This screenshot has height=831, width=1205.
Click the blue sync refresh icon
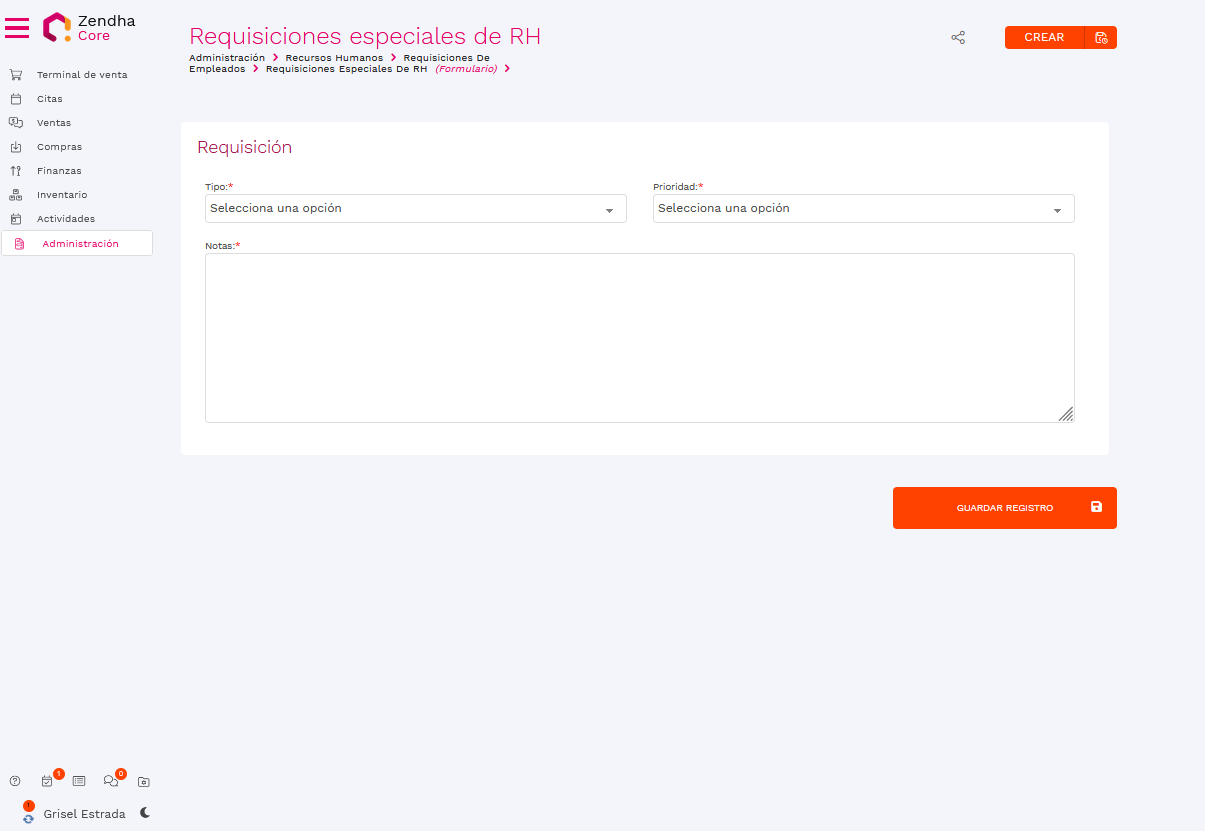tap(28, 817)
